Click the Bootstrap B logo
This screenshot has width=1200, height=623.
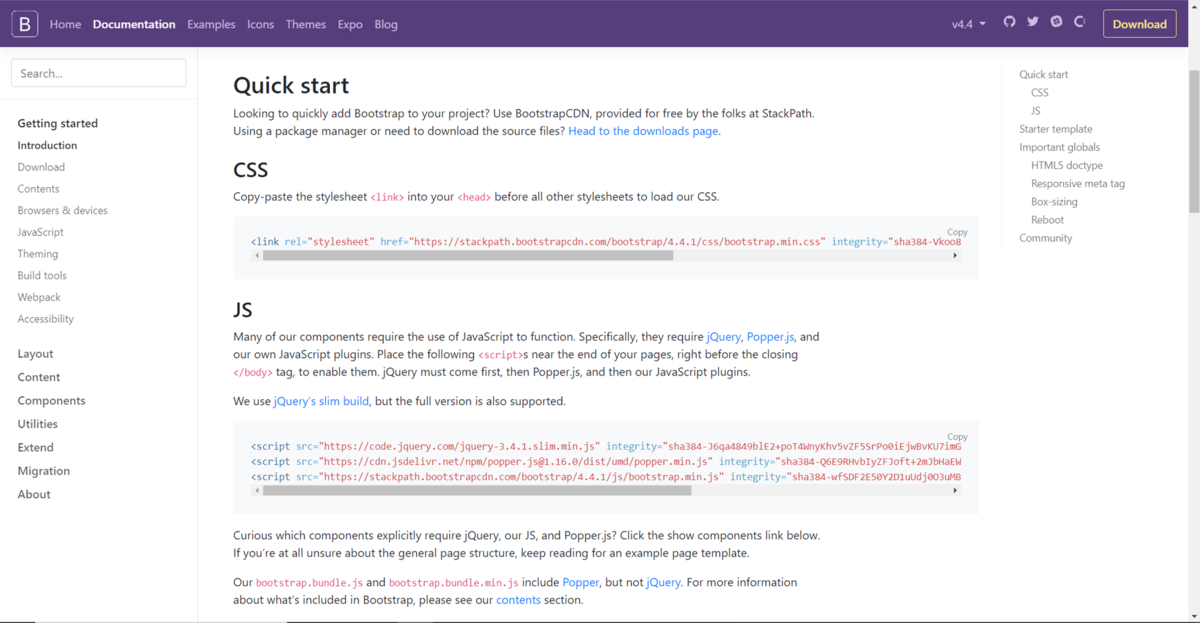25,24
